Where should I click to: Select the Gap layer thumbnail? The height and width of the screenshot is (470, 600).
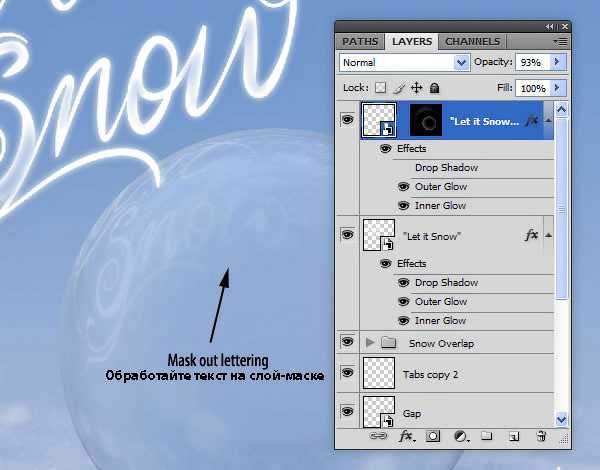pos(379,412)
